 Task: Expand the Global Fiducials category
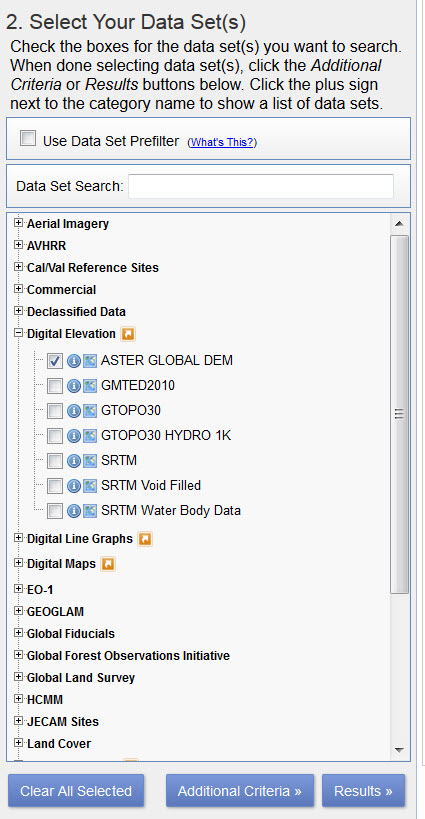19,633
